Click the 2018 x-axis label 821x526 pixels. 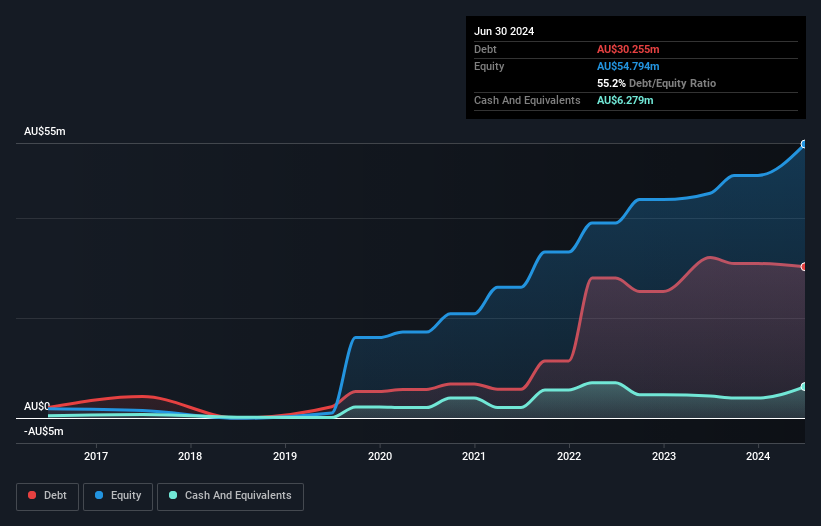[x=190, y=456]
